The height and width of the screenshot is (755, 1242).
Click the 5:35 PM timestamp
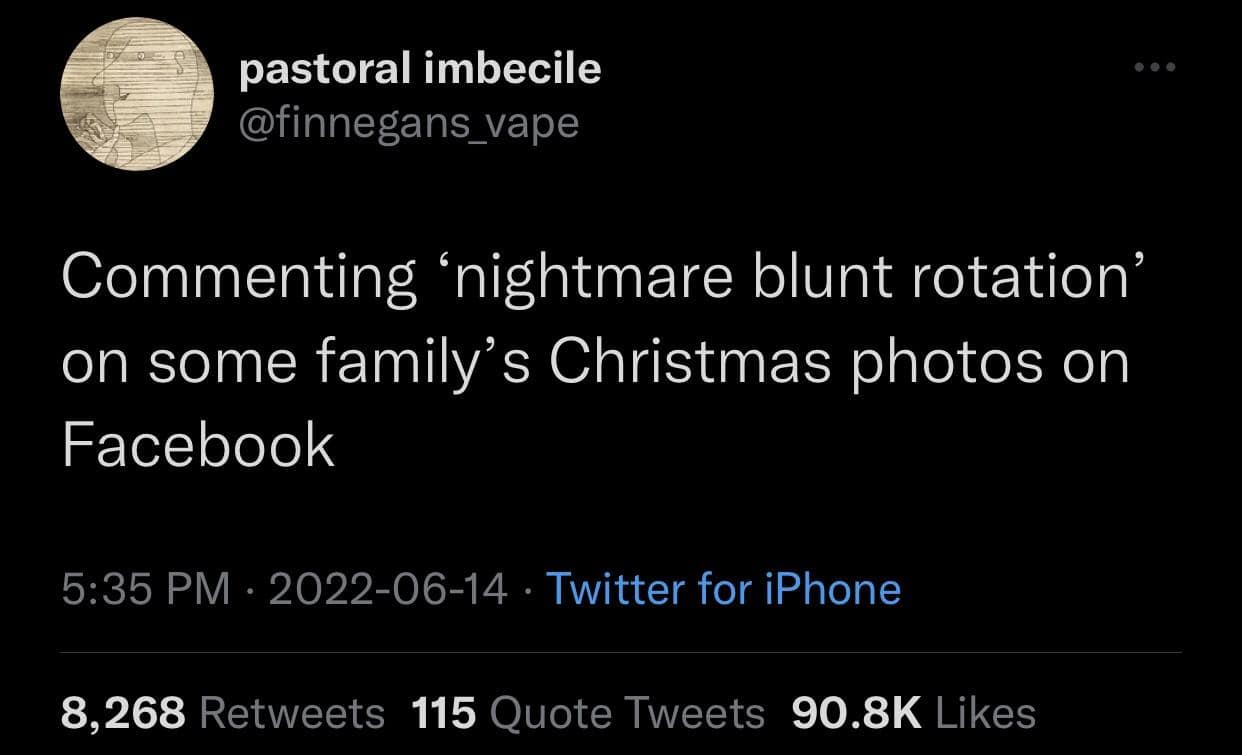pos(146,588)
